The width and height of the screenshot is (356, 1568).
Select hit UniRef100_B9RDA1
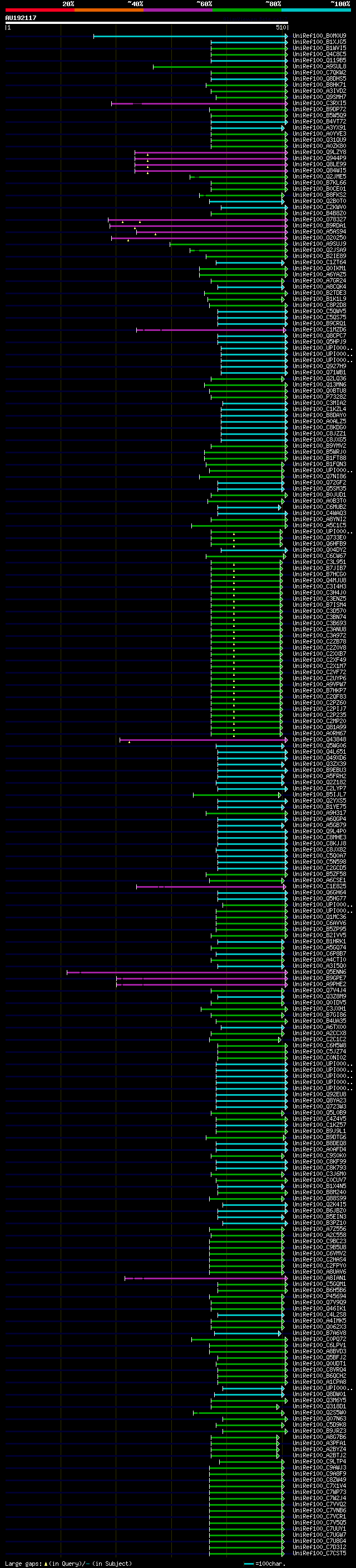coord(319,225)
